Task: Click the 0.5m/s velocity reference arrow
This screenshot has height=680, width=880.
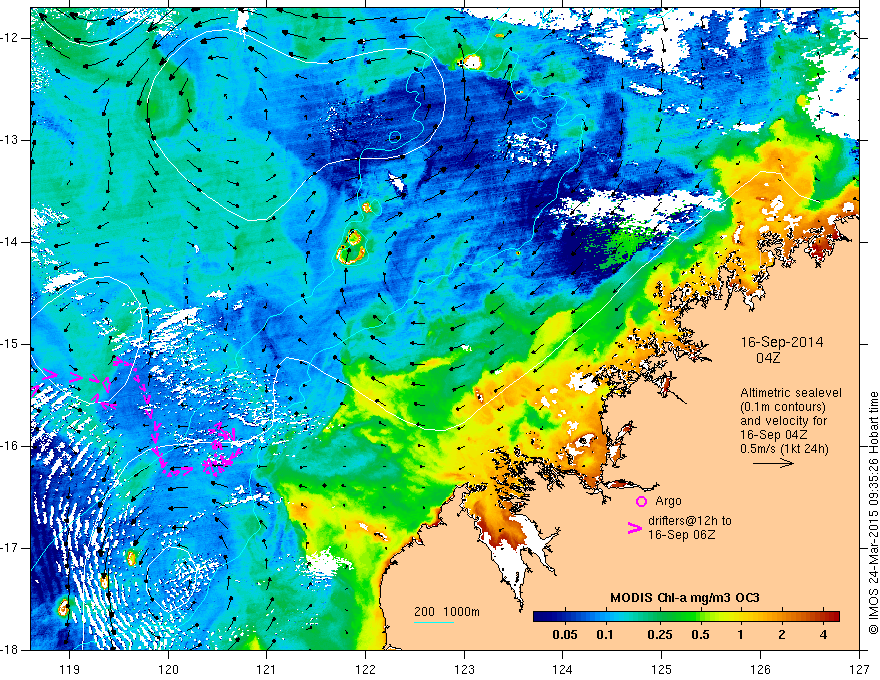Action: pos(773,463)
